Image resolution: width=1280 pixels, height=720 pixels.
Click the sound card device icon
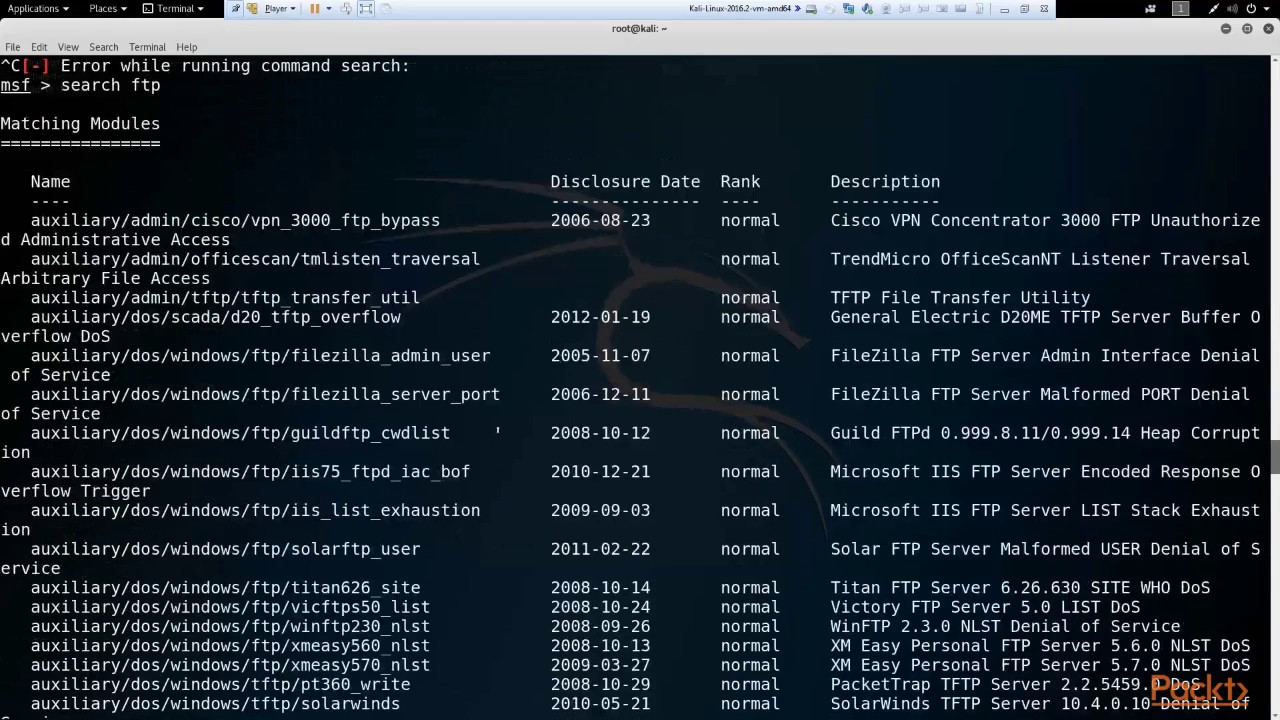coord(867,8)
